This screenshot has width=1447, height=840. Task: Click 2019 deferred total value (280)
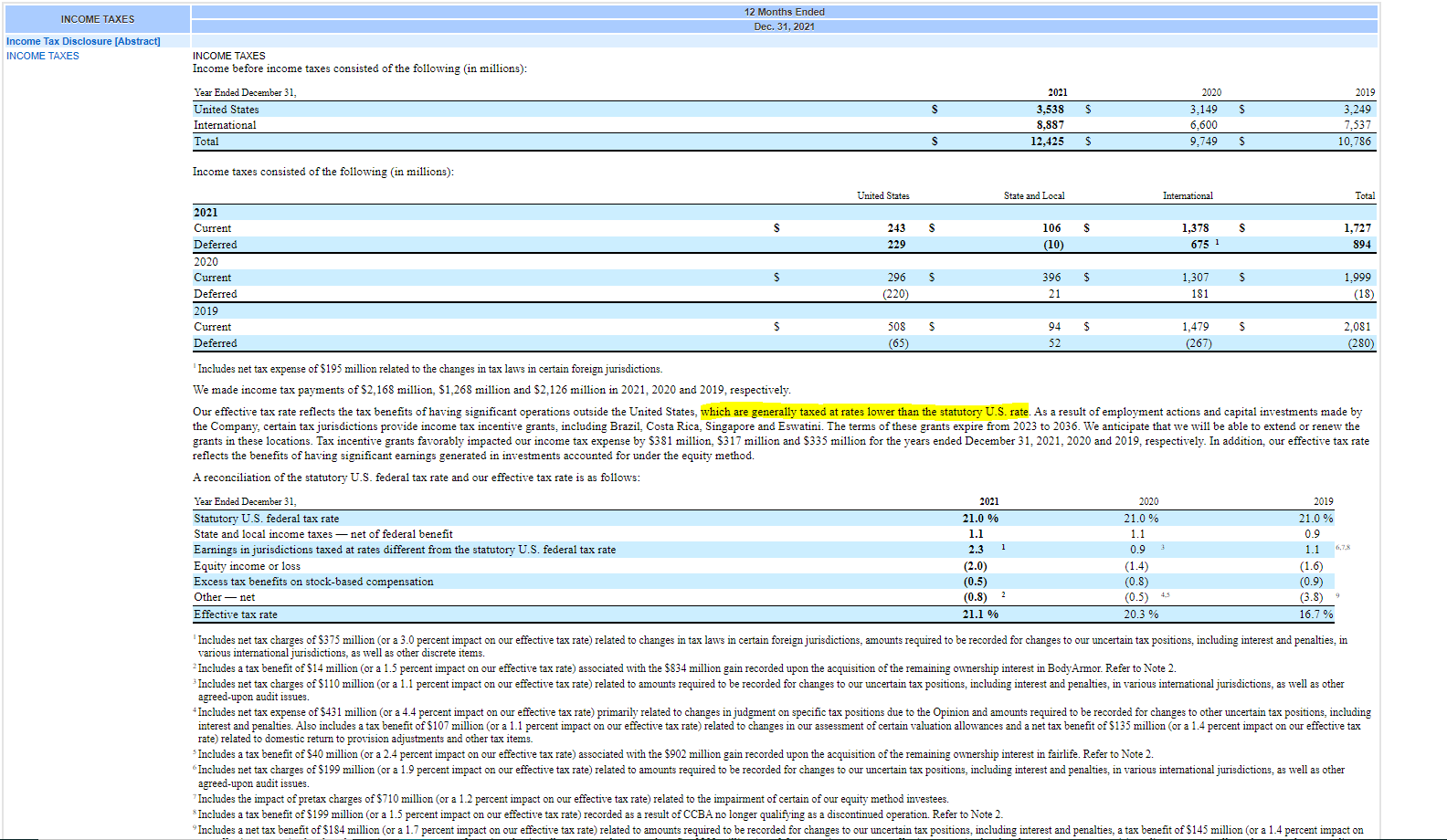[1361, 343]
